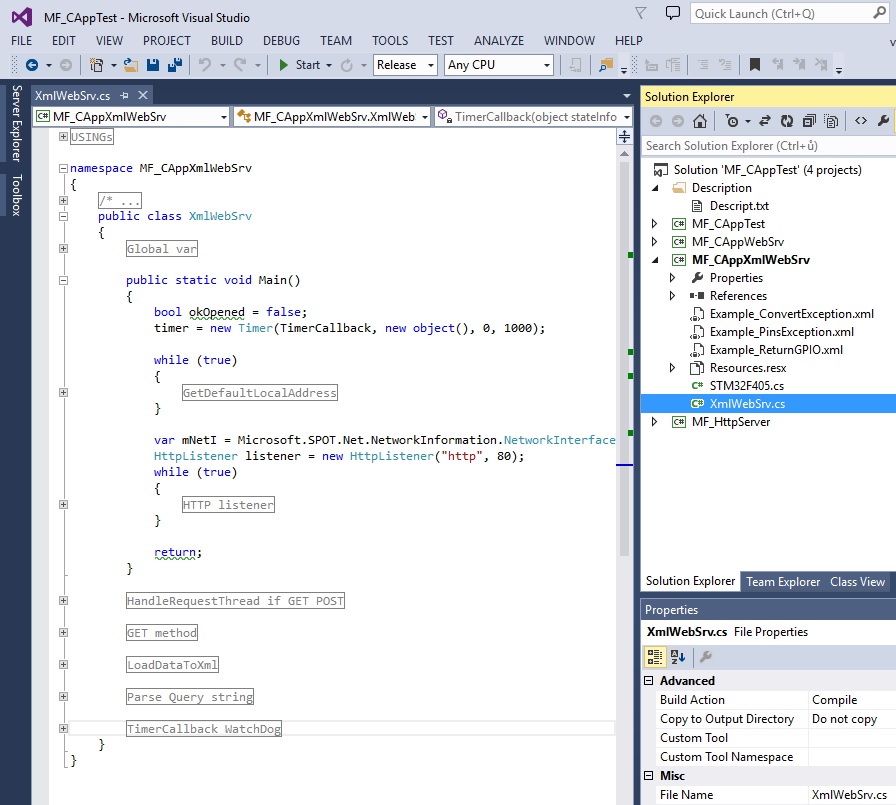Switch to the Team Explorer tab
This screenshot has height=805, width=896.
pyautogui.click(x=782, y=582)
